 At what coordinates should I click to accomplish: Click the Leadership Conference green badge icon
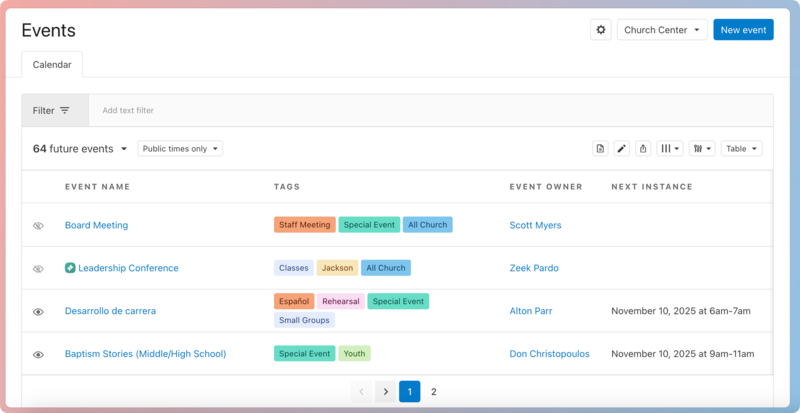coord(70,268)
